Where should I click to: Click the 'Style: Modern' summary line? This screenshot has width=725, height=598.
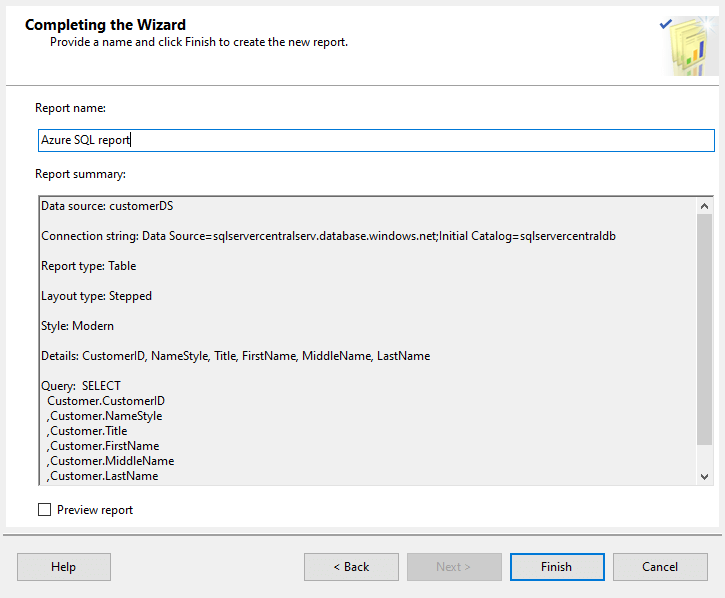(x=77, y=326)
